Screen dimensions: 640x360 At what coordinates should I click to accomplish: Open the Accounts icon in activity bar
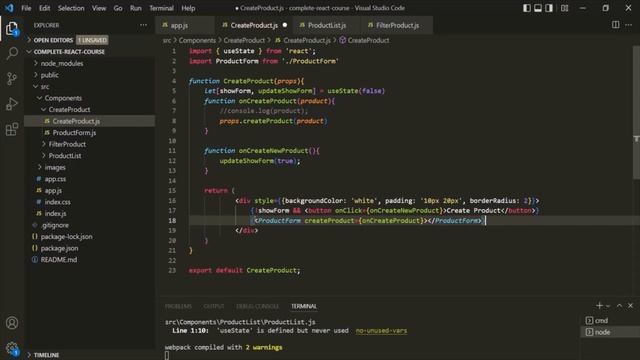point(12,323)
